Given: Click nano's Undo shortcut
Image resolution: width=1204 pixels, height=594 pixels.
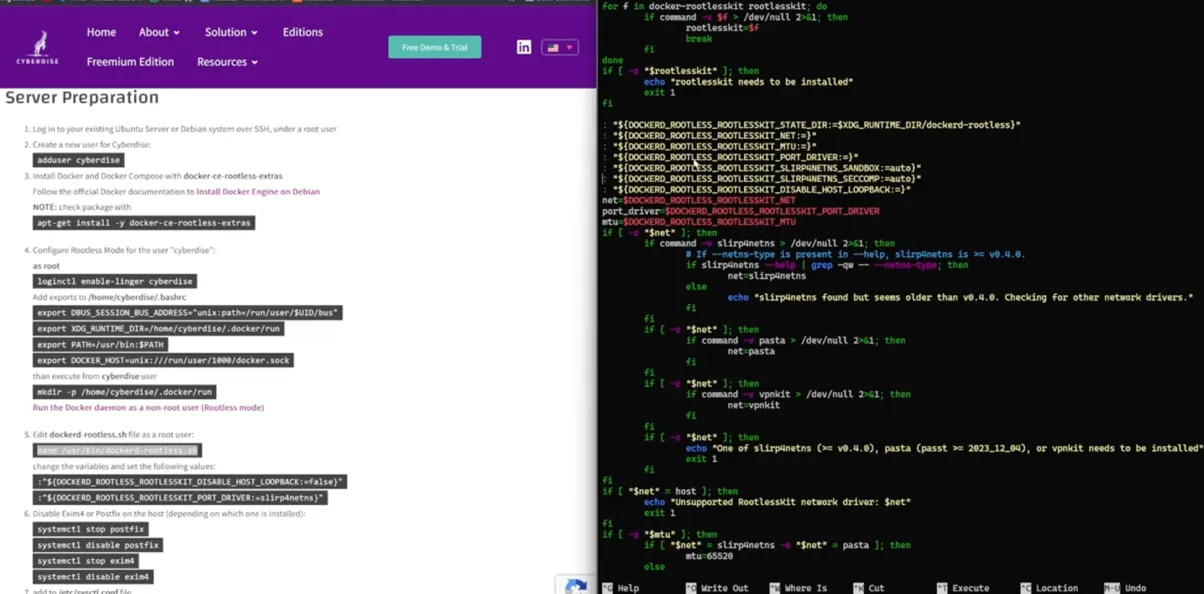Looking at the screenshot, I should click(1125, 588).
